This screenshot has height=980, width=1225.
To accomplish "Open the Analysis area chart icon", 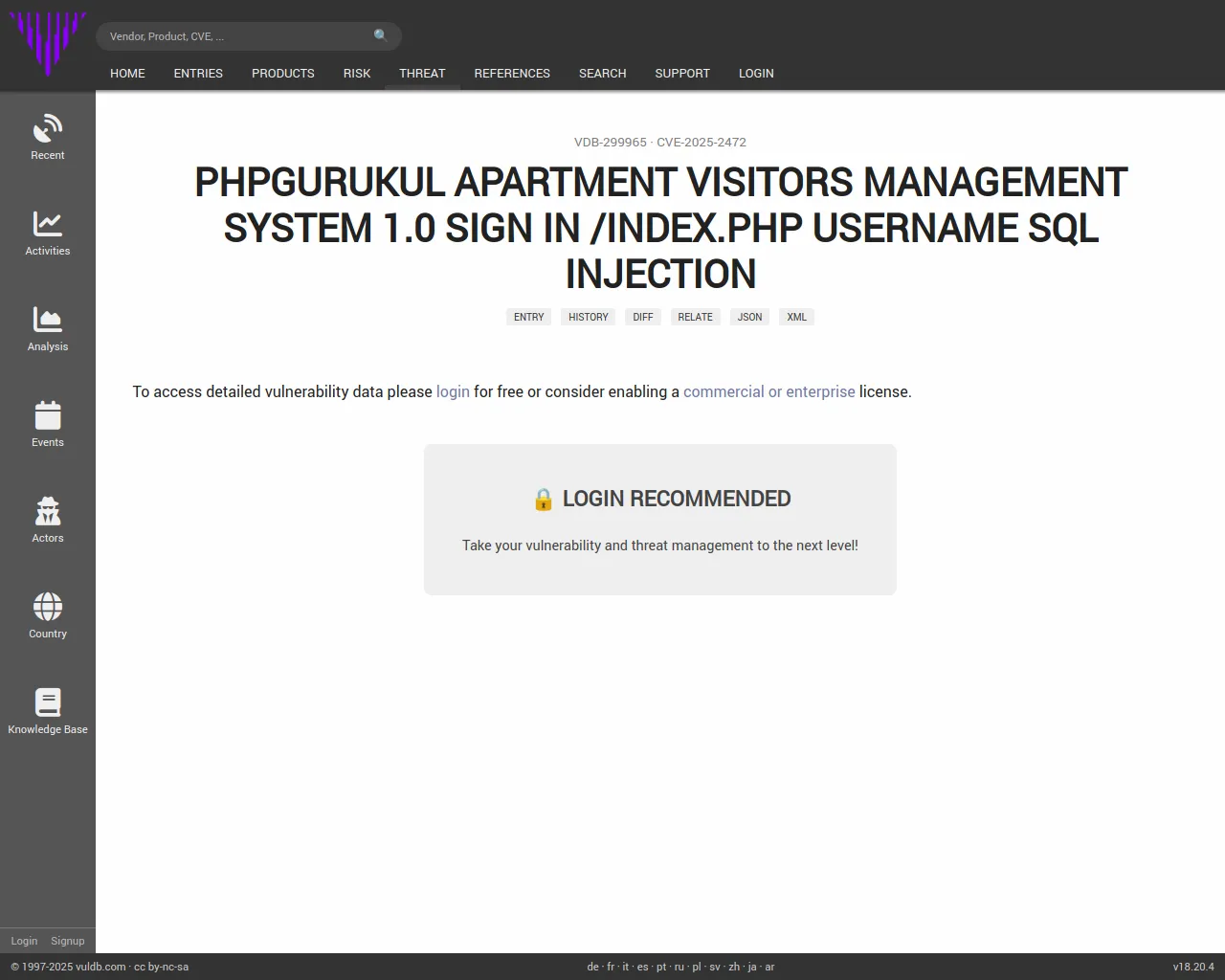I will [x=48, y=320].
